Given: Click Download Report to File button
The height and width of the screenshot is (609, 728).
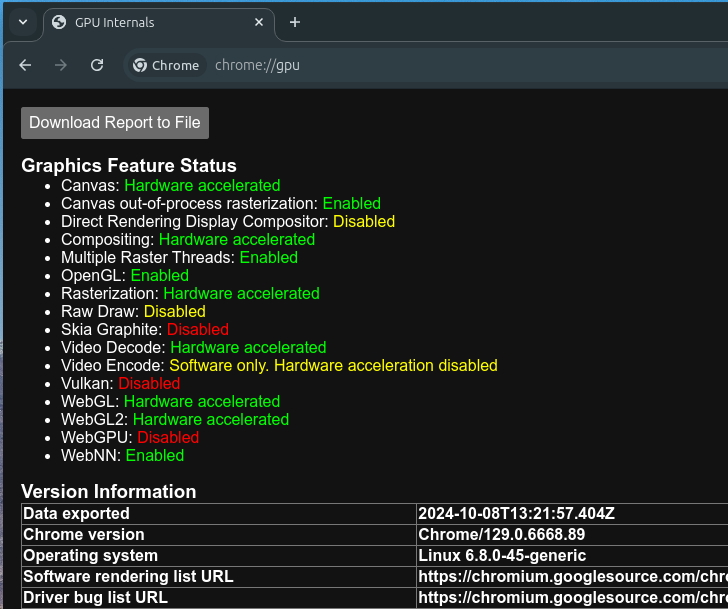Looking at the screenshot, I should point(115,123).
